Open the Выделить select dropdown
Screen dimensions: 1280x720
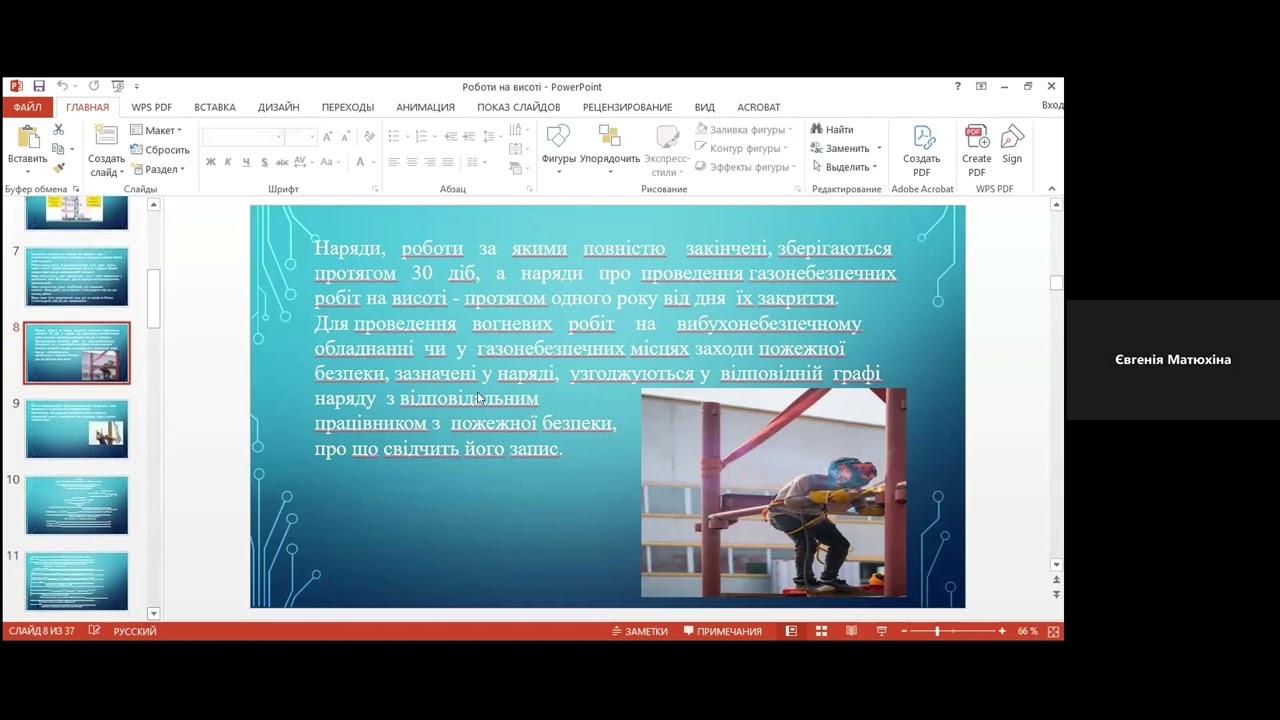pyautogui.click(x=844, y=167)
